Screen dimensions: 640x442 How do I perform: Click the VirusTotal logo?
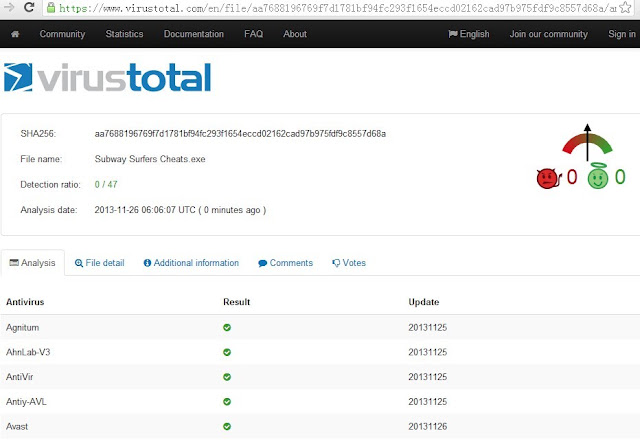tap(108, 77)
